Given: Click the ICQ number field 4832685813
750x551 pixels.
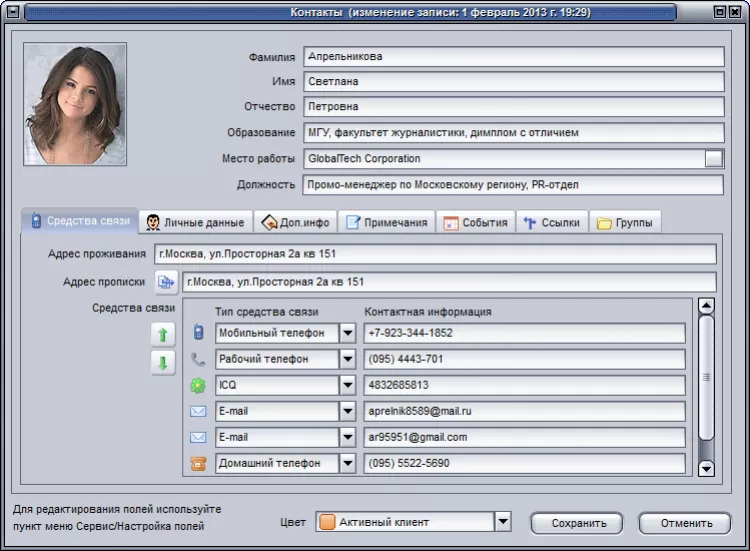Looking at the screenshot, I should pyautogui.click(x=524, y=385).
